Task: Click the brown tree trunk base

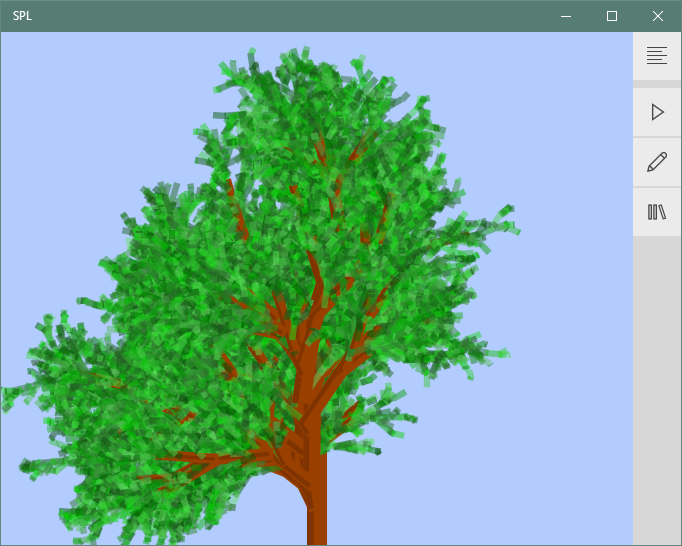Action: tap(317, 515)
